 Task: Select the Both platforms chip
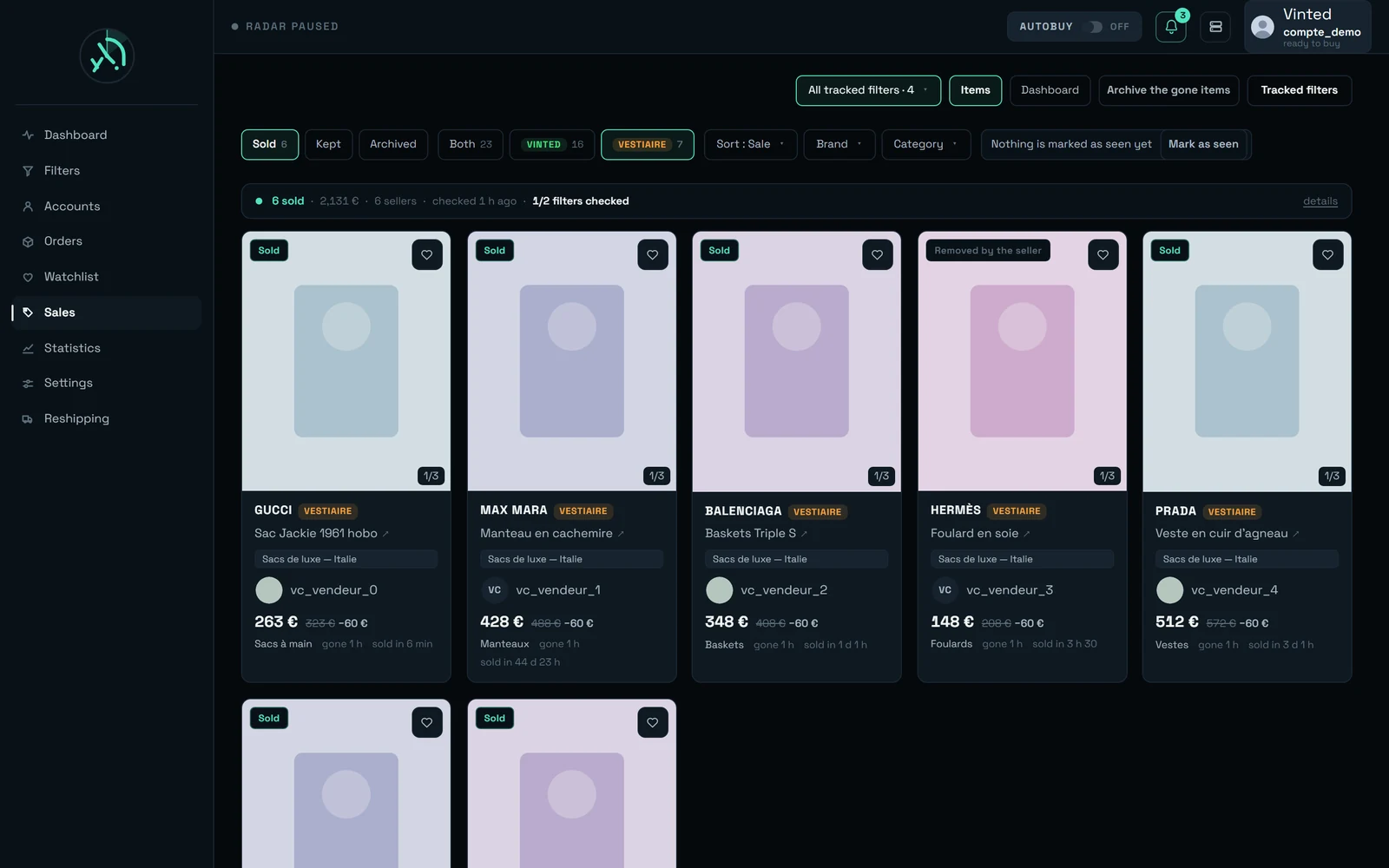click(x=471, y=144)
